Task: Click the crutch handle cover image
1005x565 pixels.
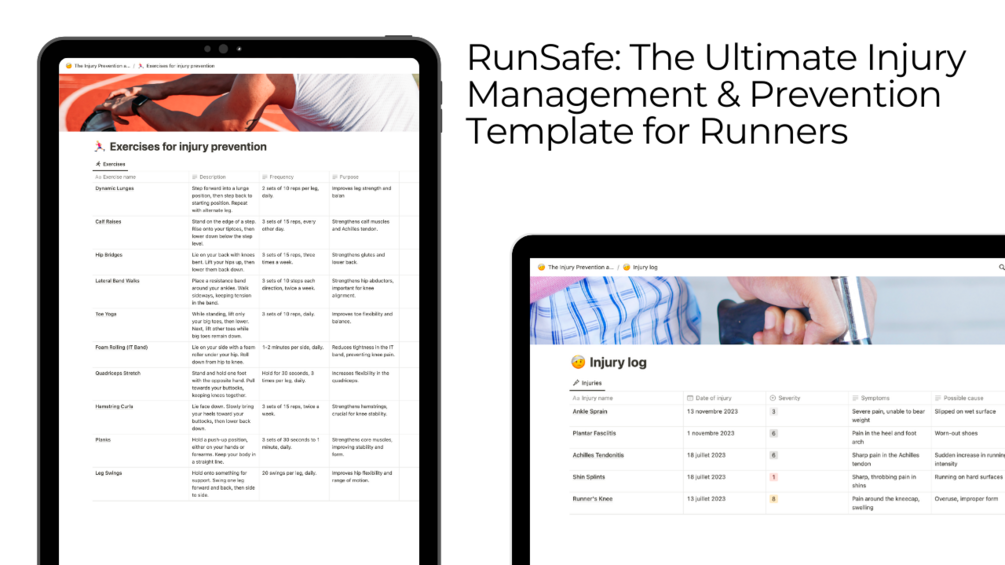Action: pos(767,310)
